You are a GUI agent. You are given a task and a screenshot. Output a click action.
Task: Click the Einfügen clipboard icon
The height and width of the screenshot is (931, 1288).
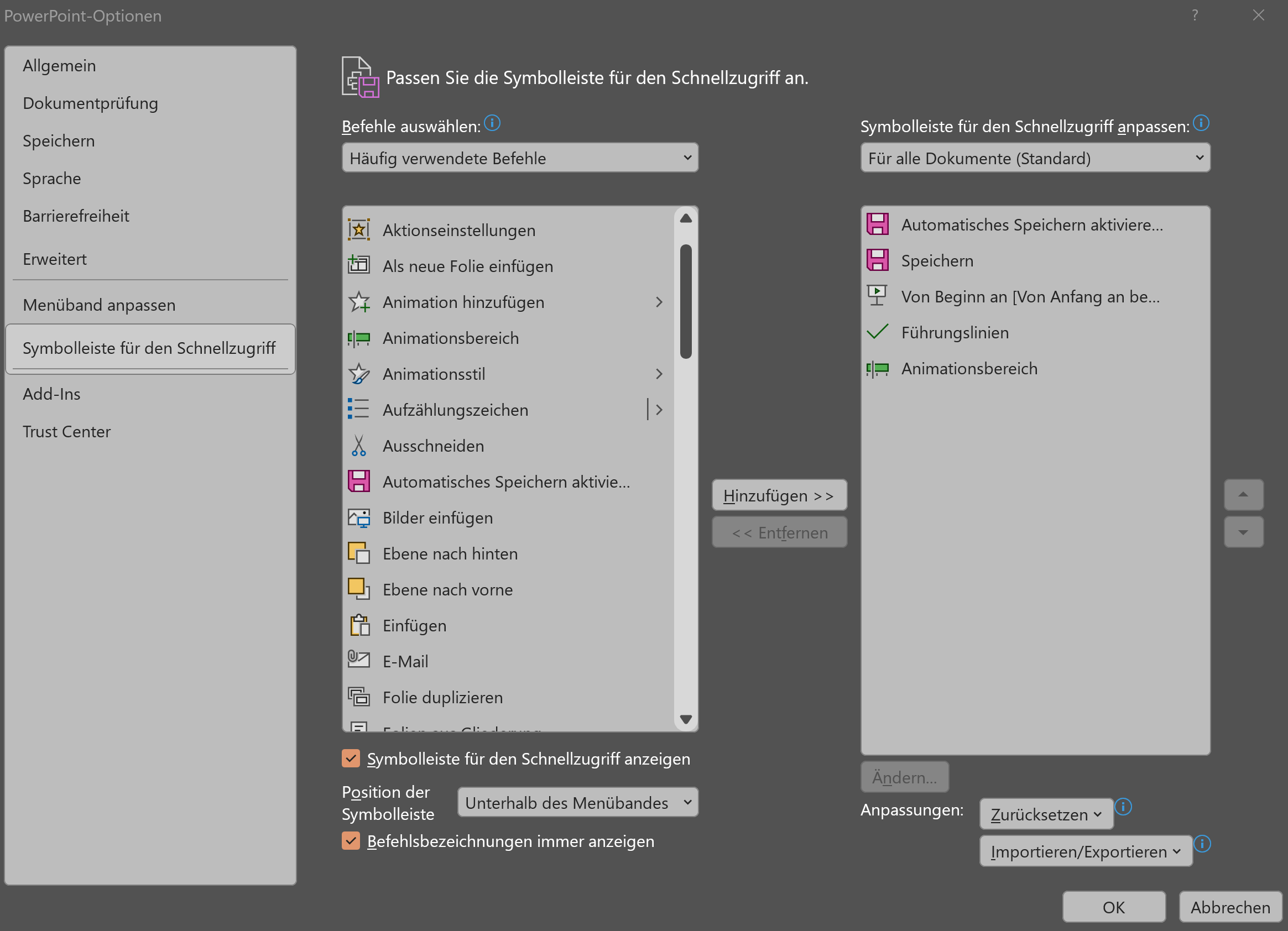point(359,625)
